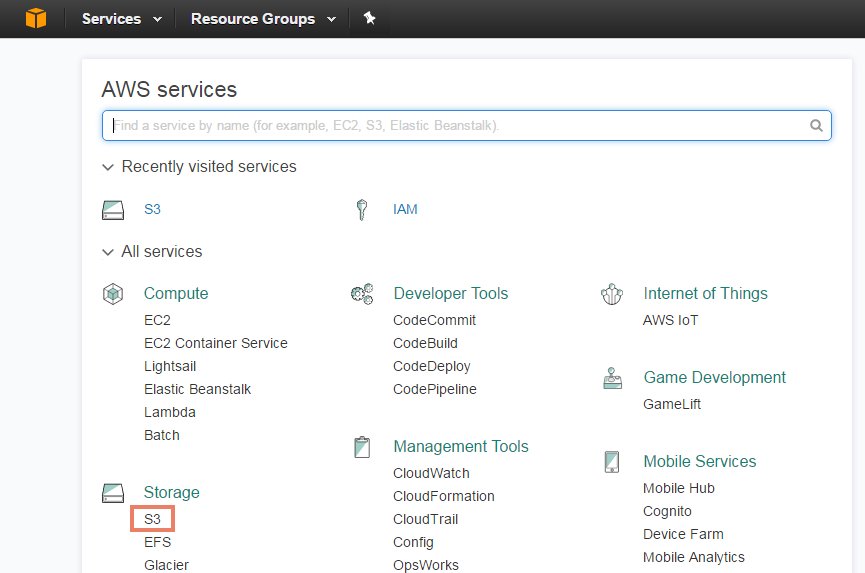
Task: Open CloudFormation
Action: point(444,496)
